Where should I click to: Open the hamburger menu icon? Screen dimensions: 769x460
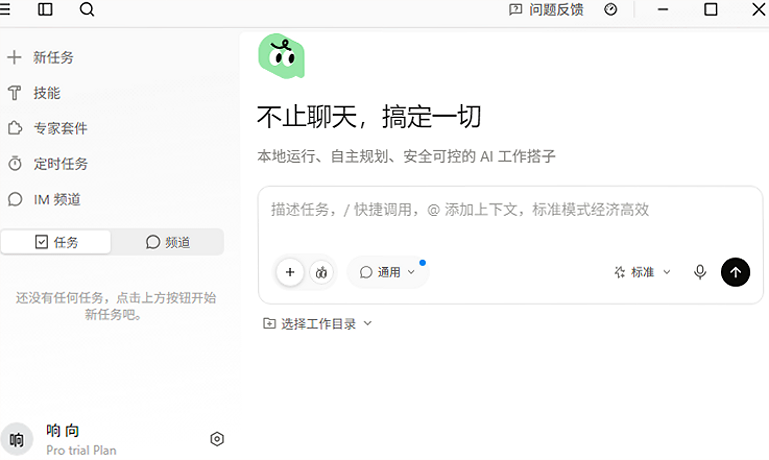[4, 9]
